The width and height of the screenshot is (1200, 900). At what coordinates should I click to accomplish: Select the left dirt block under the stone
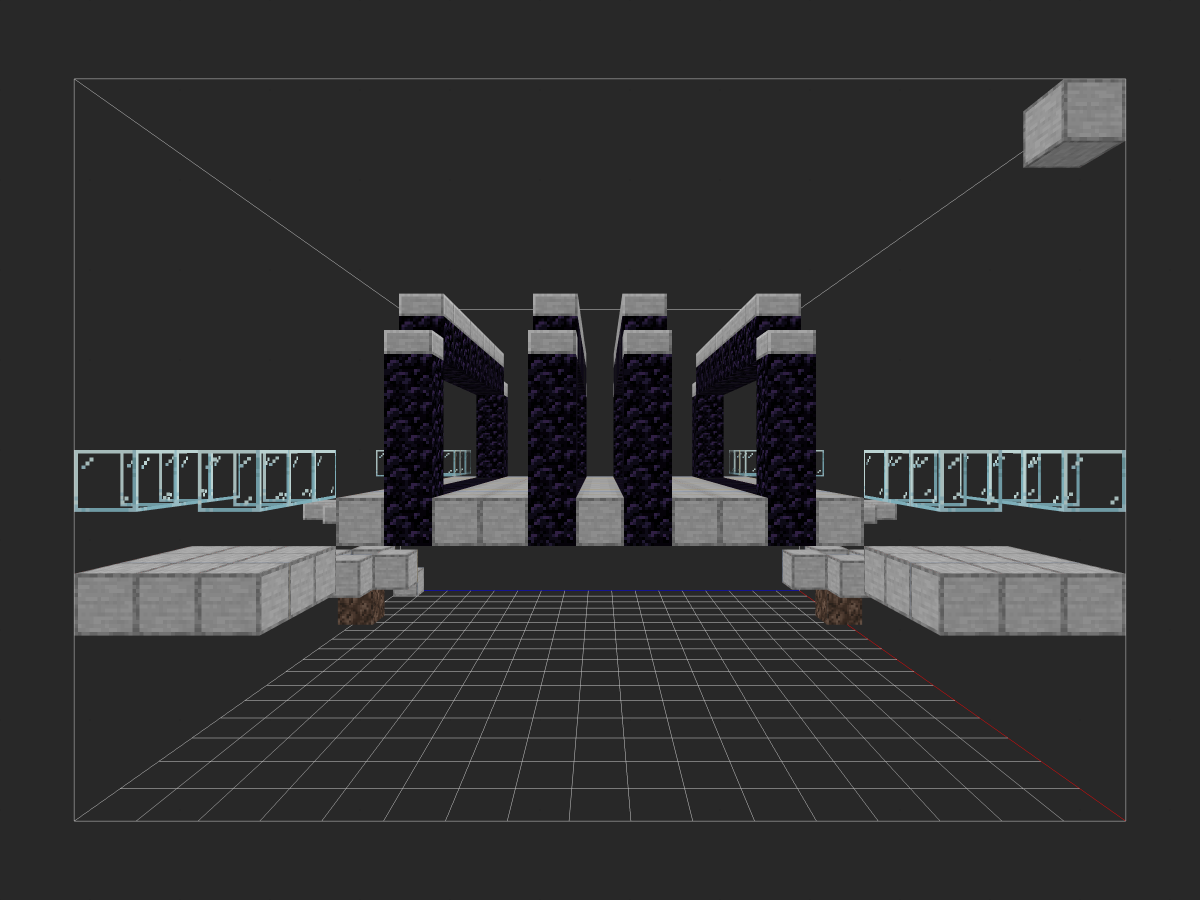click(361, 608)
